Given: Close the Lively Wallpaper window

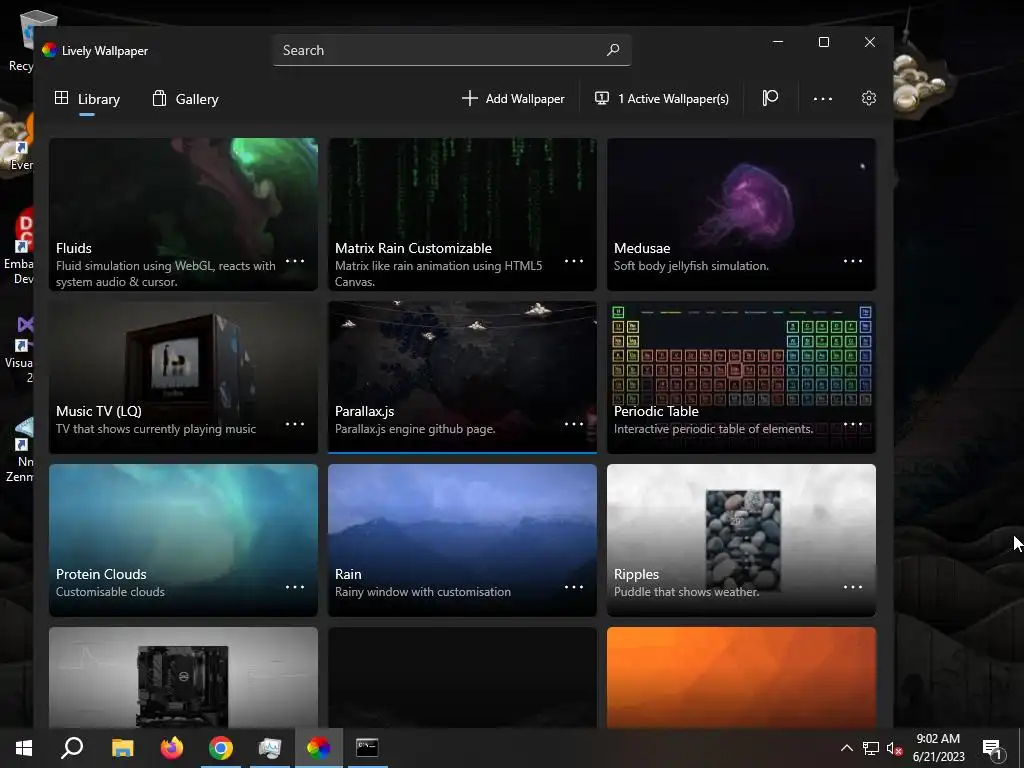Looking at the screenshot, I should click(870, 42).
